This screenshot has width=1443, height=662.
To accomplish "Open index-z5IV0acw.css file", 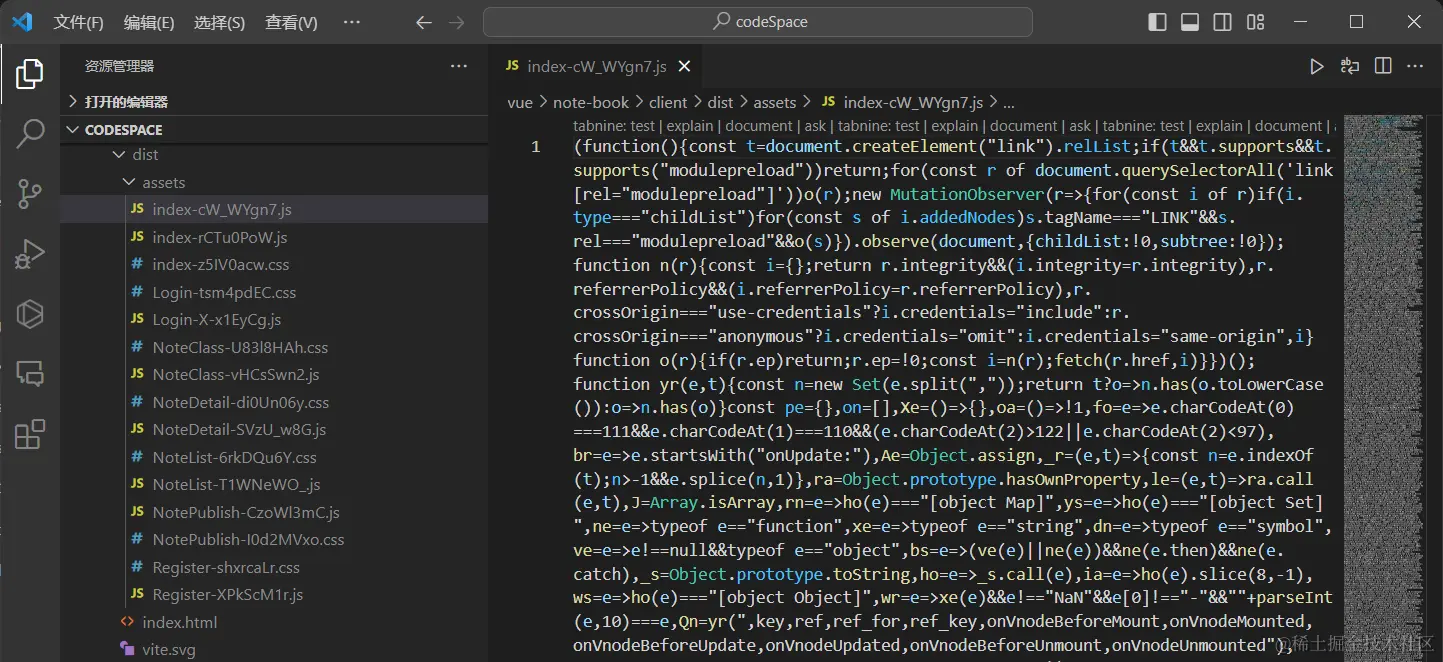I will pyautogui.click(x=274, y=265).
